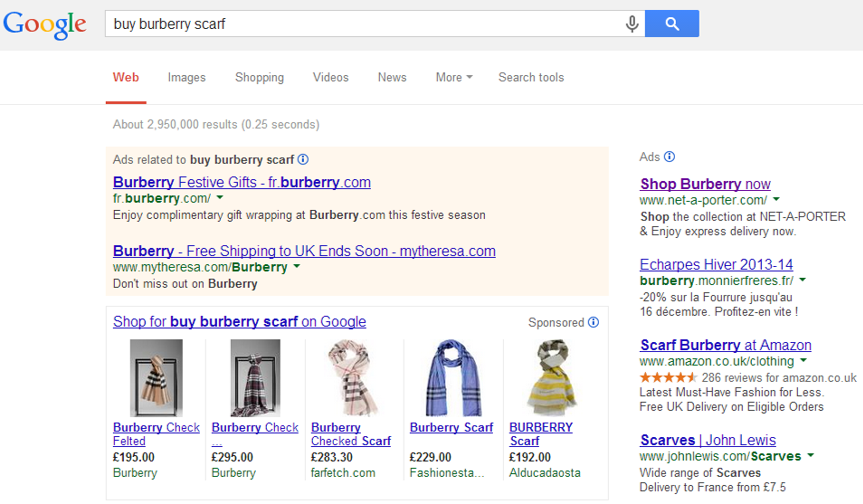The height and width of the screenshot is (504, 863).
Task: Expand dropdown arrow beside www.amazon.co.uk/clothing
Action: coord(803,360)
